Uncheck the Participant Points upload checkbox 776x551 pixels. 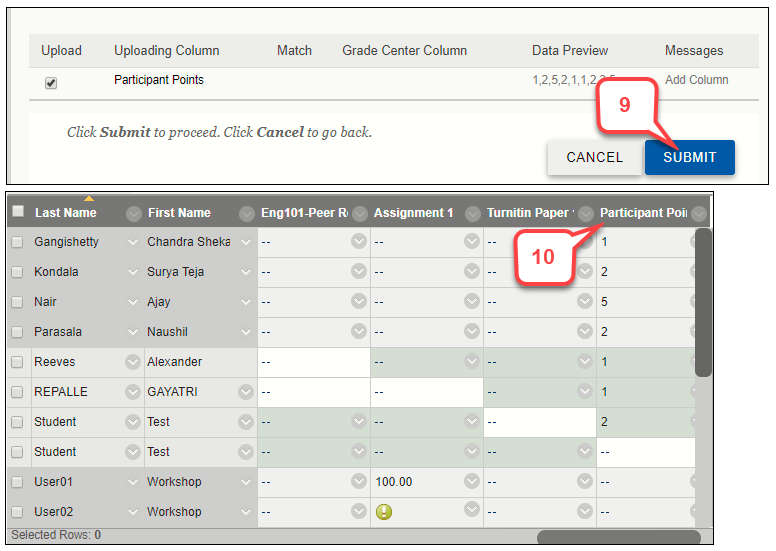(x=51, y=84)
